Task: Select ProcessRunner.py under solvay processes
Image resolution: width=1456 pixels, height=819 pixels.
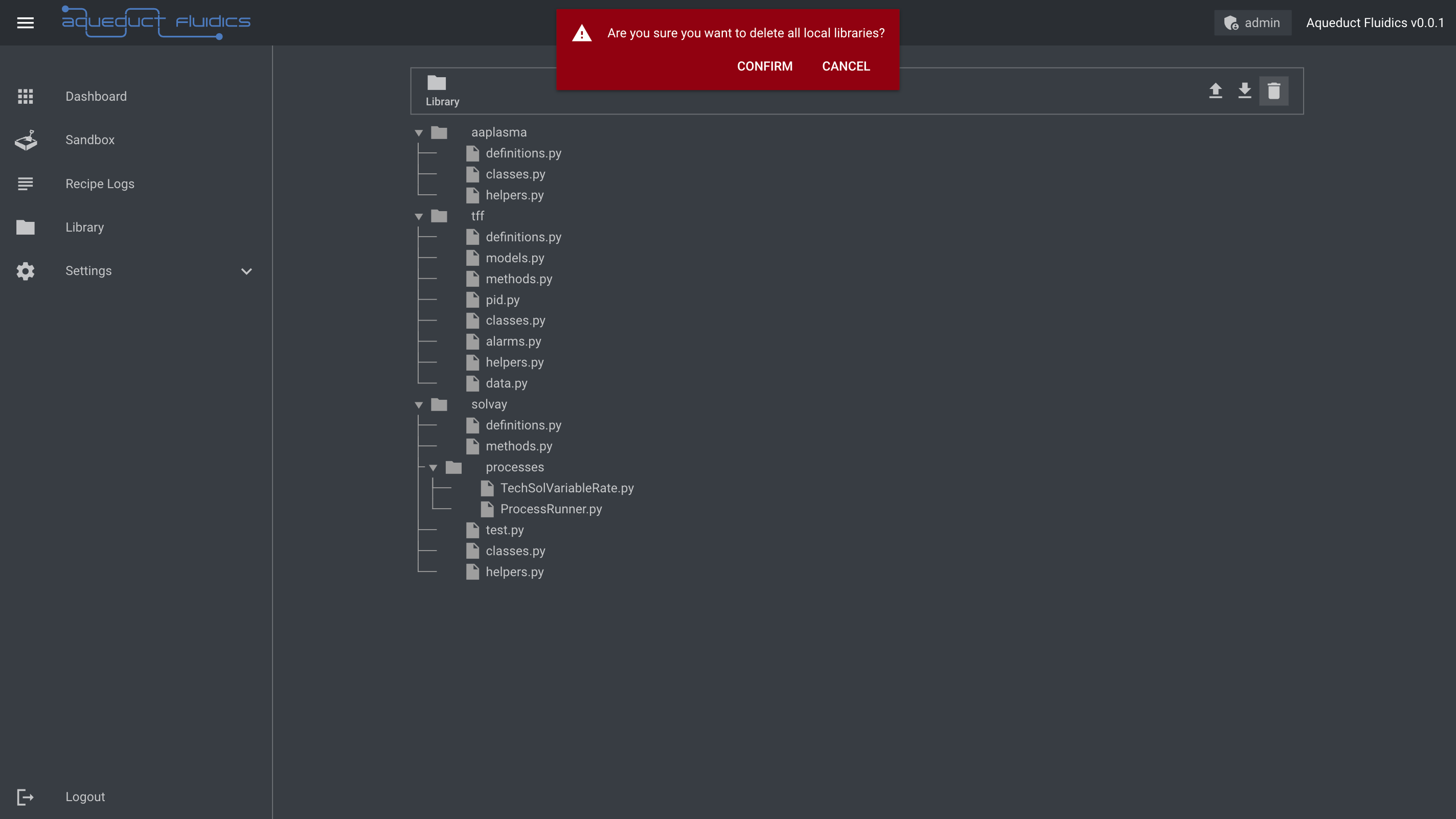Action: 551,509
